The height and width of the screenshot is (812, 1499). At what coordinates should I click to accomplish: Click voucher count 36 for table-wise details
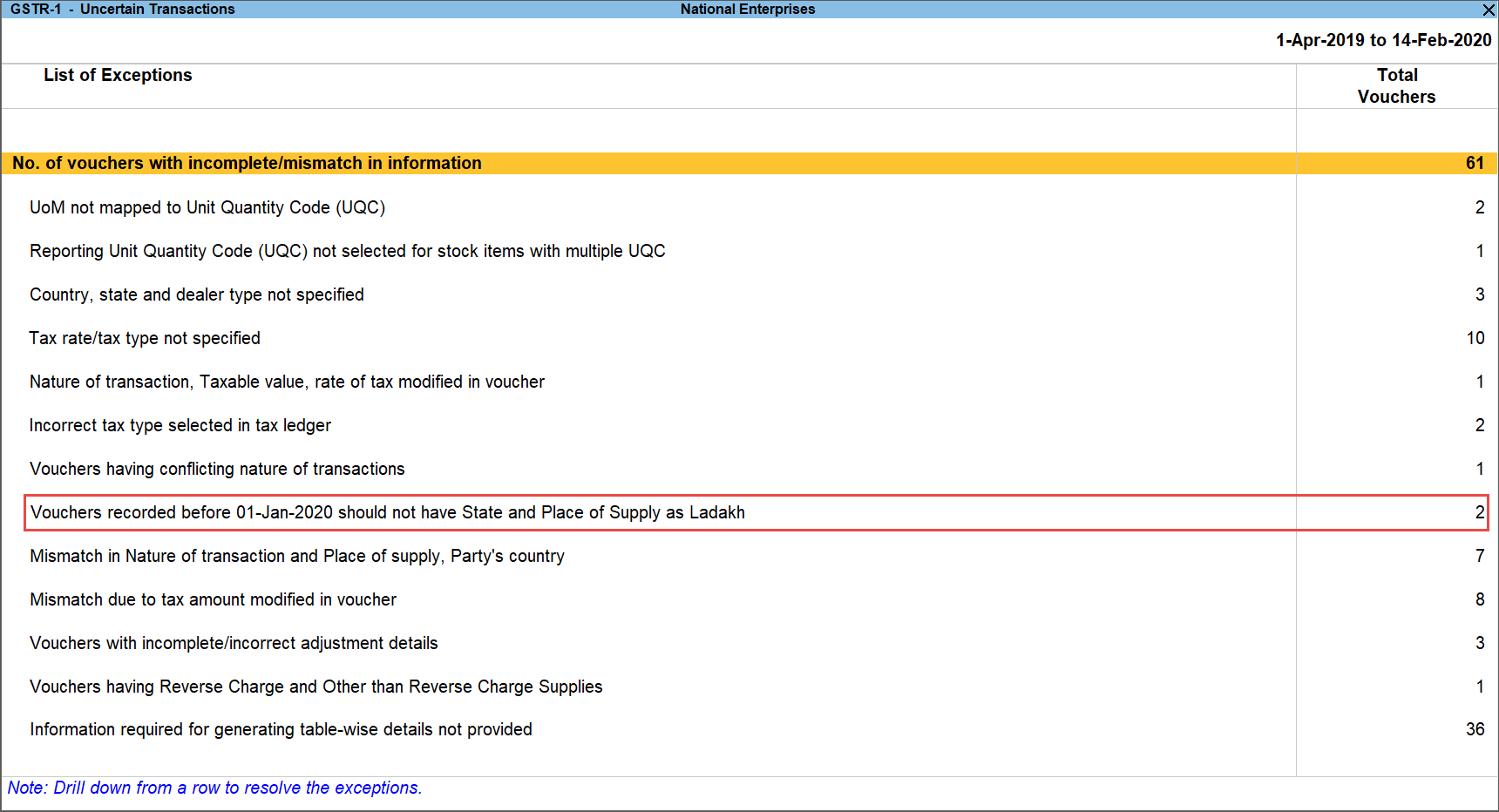tap(1475, 729)
